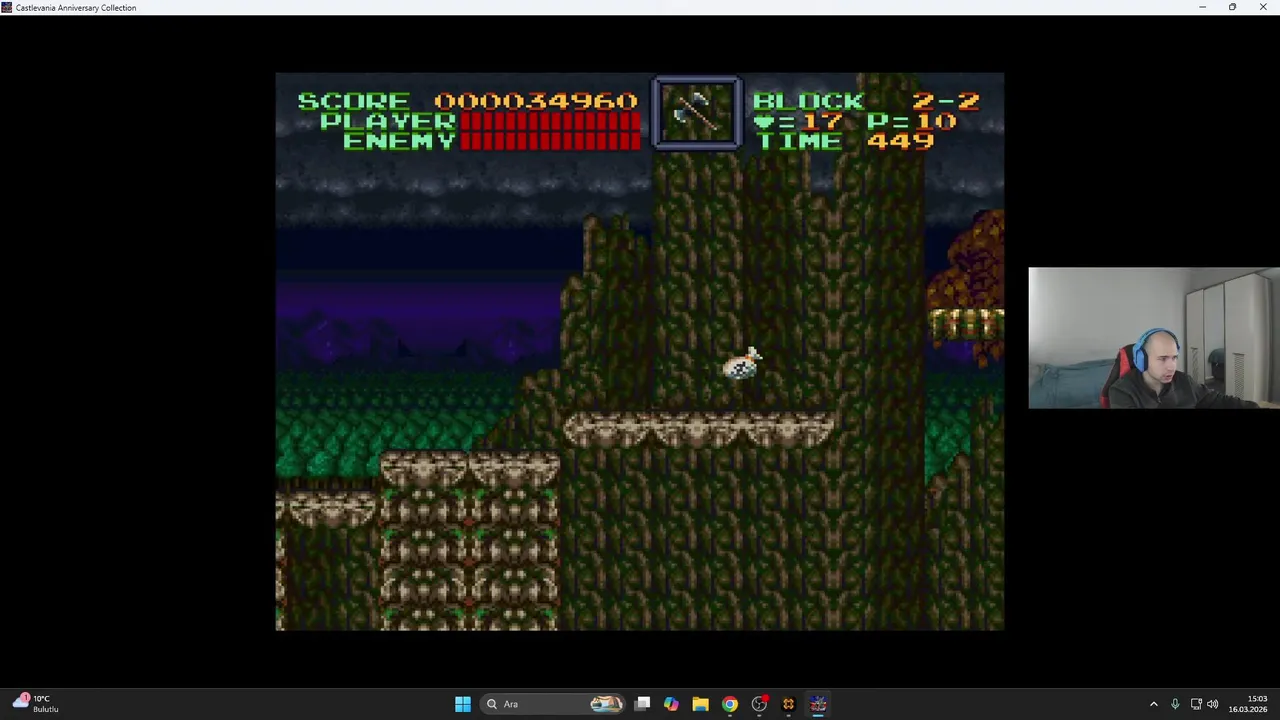Viewport: 1280px width, 720px height.
Task: Open network settings from tray icon
Action: pyautogui.click(x=1196, y=704)
